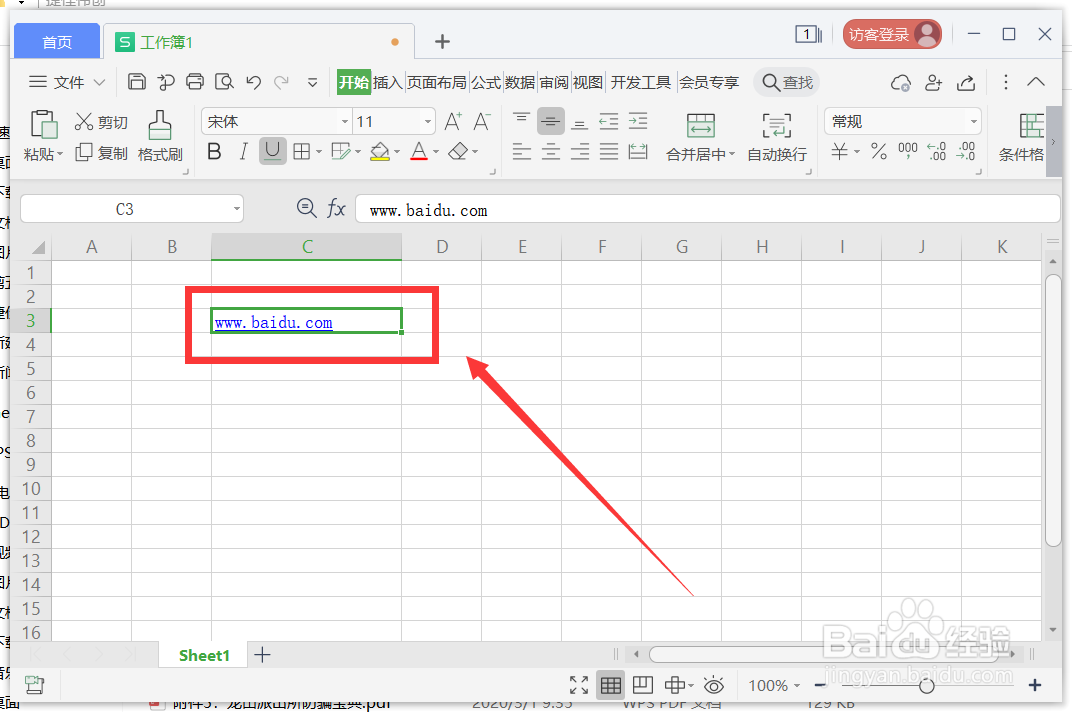Open the 公式 tab
Screen dimensions: 1072x712
486,83
